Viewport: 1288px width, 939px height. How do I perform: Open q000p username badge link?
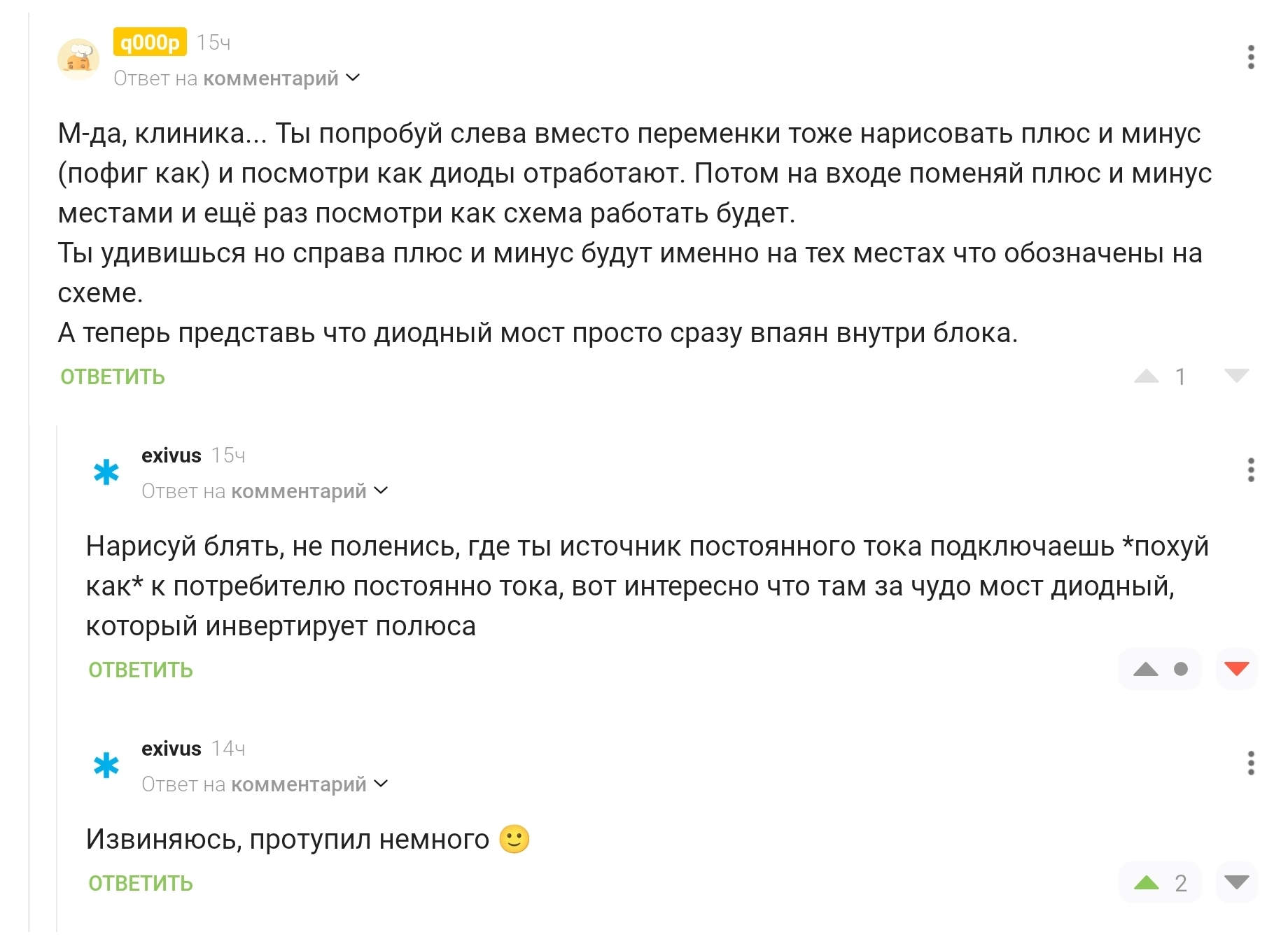150,42
